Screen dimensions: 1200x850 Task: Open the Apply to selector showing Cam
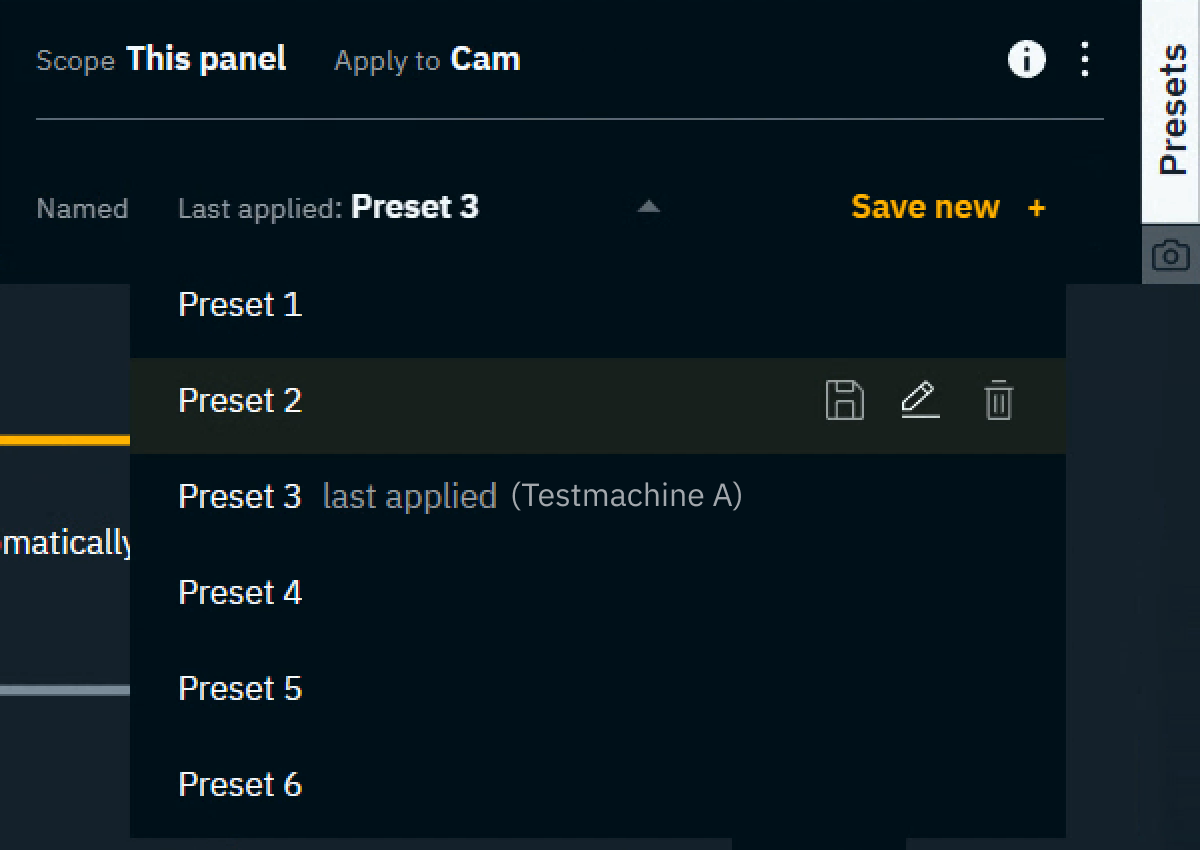(485, 60)
